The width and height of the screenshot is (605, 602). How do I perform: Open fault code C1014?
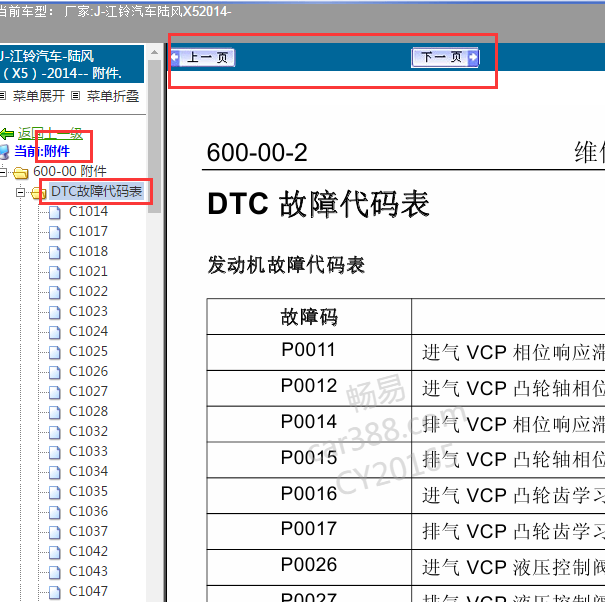click(88, 211)
